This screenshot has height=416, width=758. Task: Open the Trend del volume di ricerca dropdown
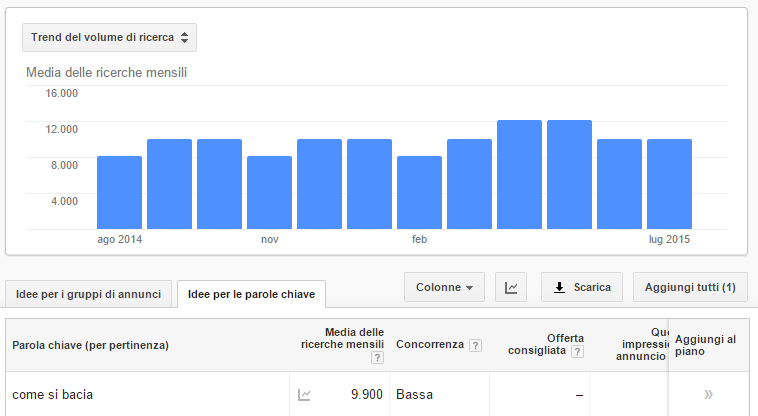pos(109,37)
